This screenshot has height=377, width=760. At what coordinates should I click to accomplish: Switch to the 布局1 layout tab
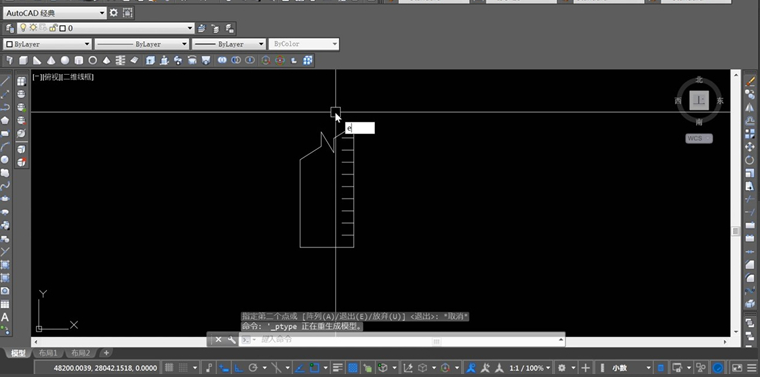[48, 353]
